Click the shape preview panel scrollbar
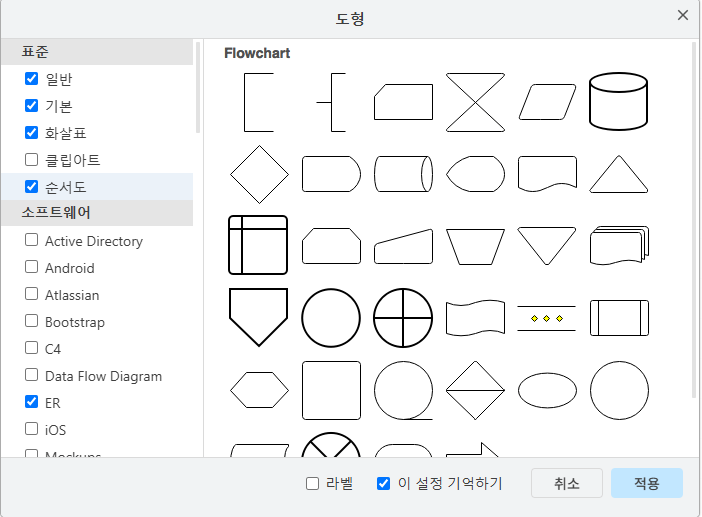The height and width of the screenshot is (517, 702). (695, 219)
